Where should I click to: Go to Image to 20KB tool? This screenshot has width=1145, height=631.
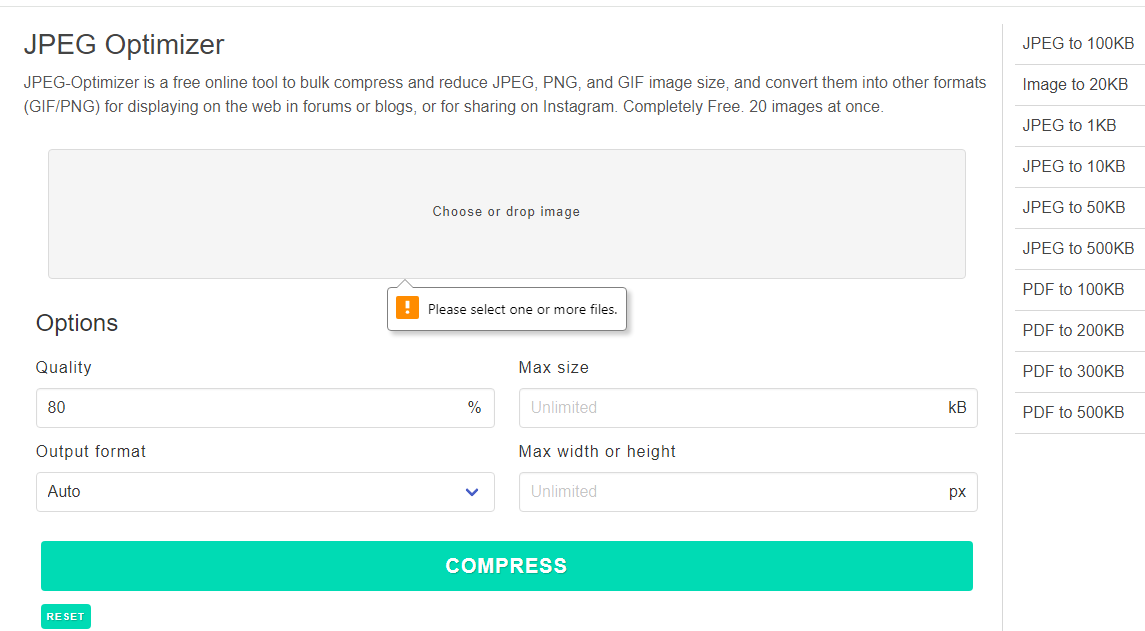coord(1075,85)
